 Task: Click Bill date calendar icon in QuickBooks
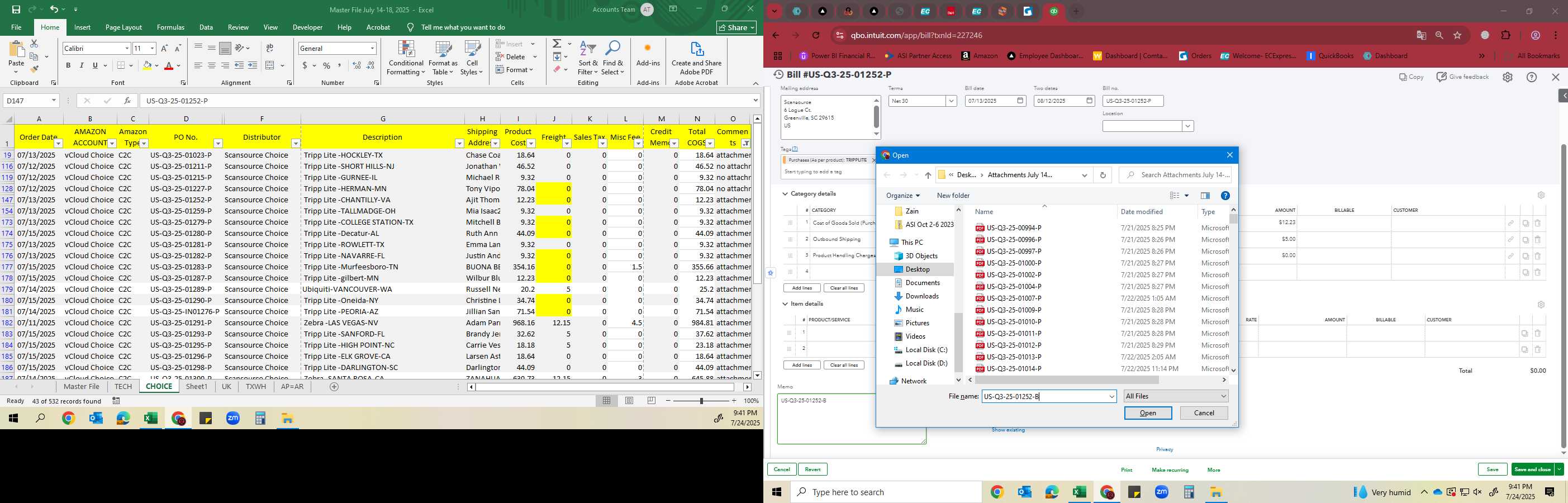1021,101
